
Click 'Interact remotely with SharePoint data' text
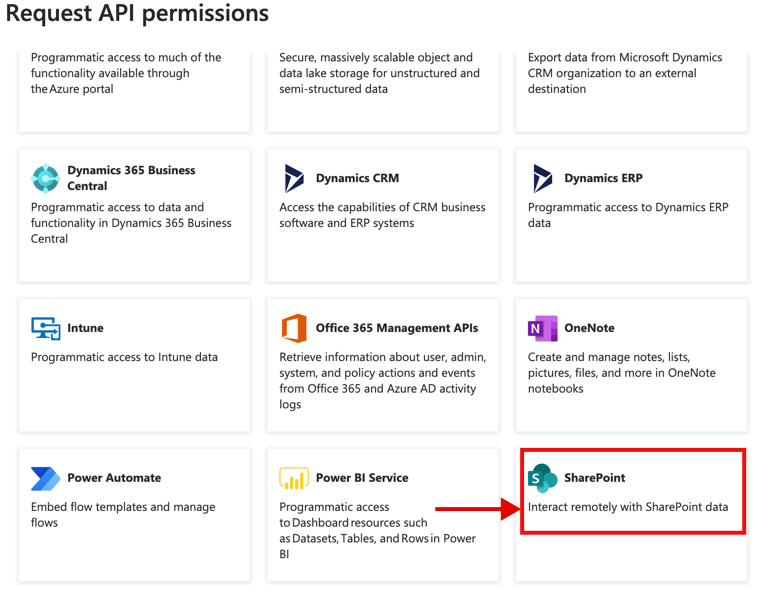(x=628, y=507)
